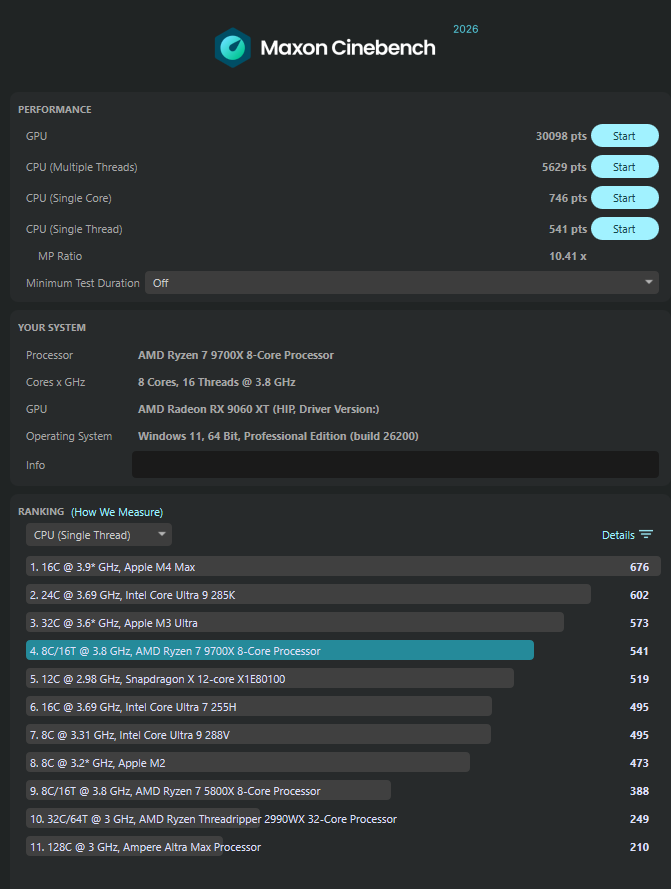671x889 pixels.
Task: Start the CPU Multiple Threads test
Action: pyautogui.click(x=624, y=167)
